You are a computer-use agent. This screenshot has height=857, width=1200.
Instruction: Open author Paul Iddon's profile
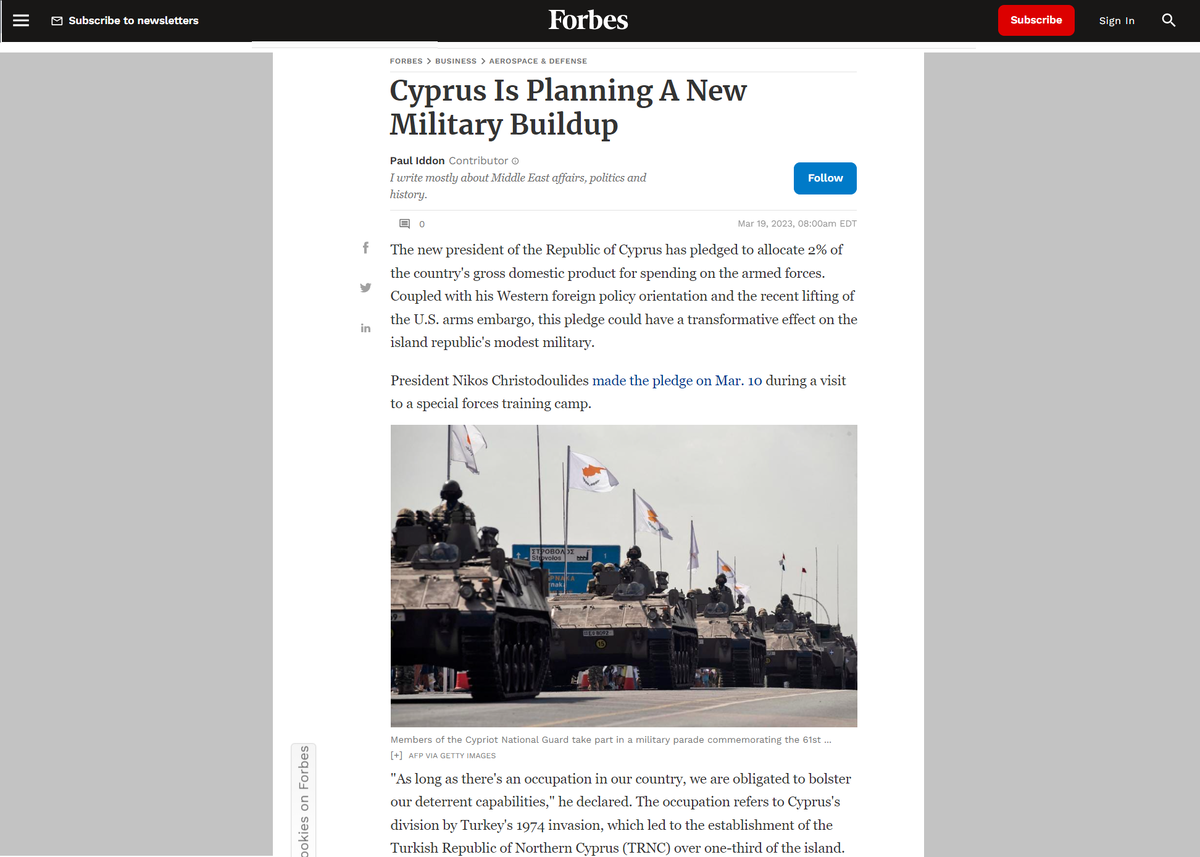417,161
